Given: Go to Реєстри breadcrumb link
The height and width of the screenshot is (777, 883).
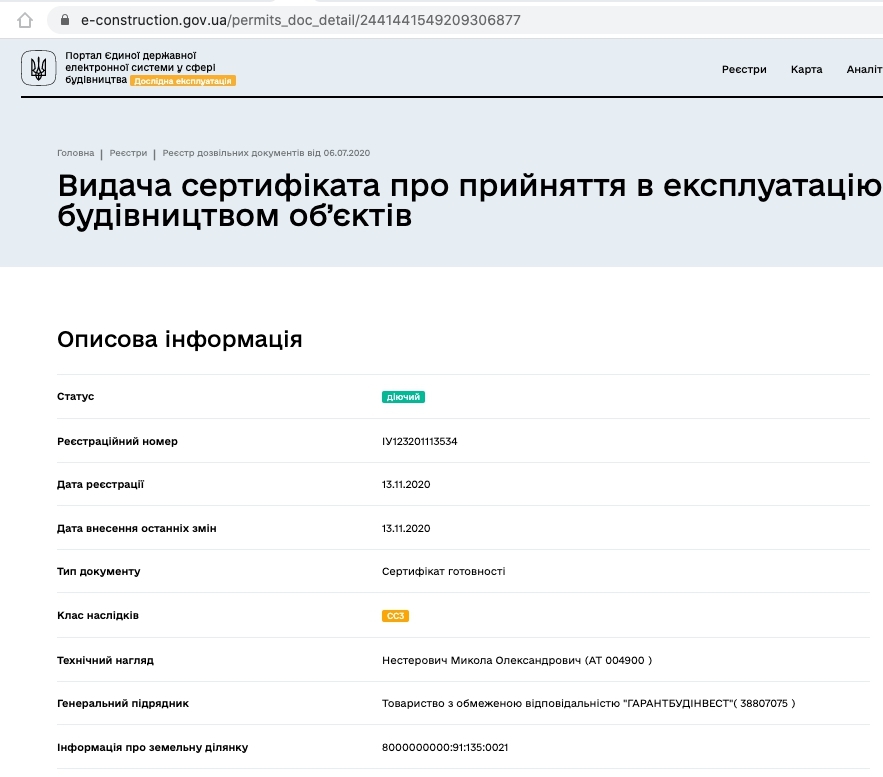Looking at the screenshot, I should pos(128,153).
